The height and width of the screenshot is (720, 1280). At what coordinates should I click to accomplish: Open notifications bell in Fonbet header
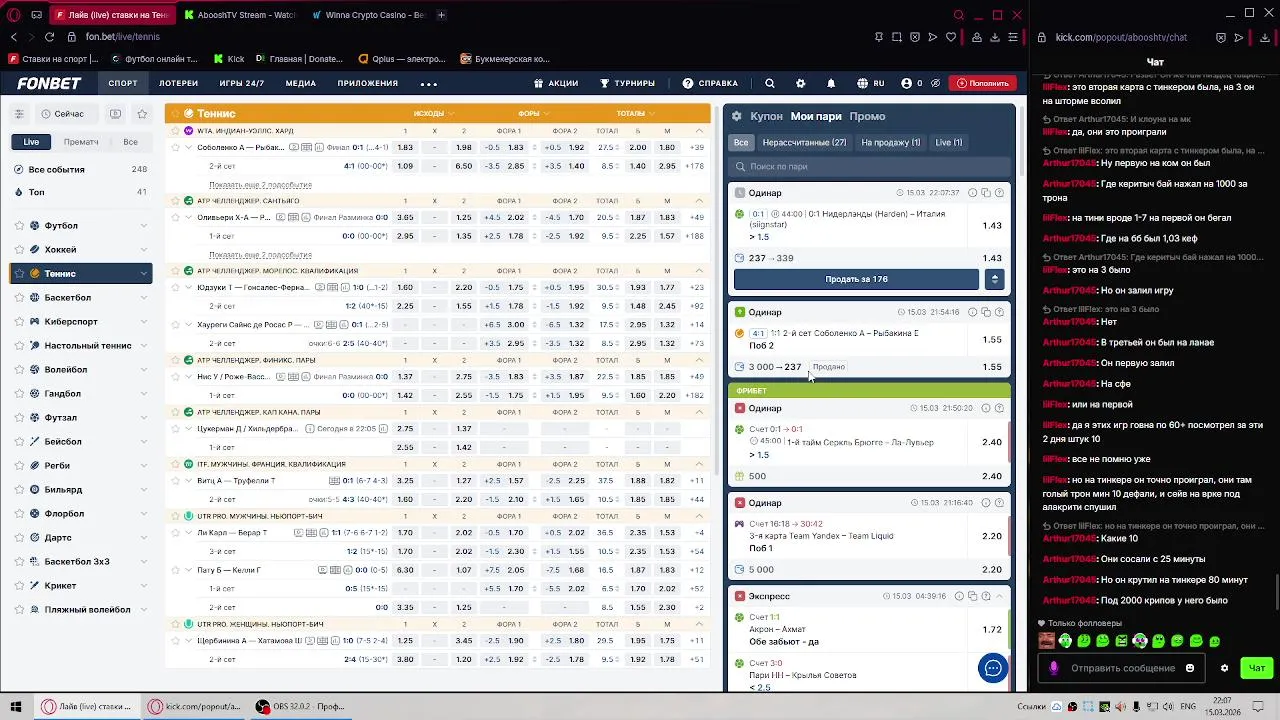[x=830, y=83]
